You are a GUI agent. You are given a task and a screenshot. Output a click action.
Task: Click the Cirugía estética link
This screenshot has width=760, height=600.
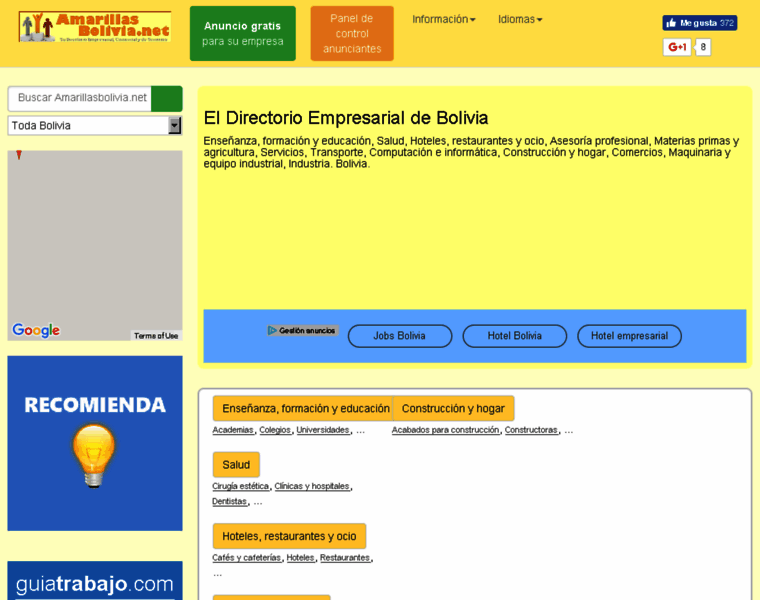coord(240,486)
